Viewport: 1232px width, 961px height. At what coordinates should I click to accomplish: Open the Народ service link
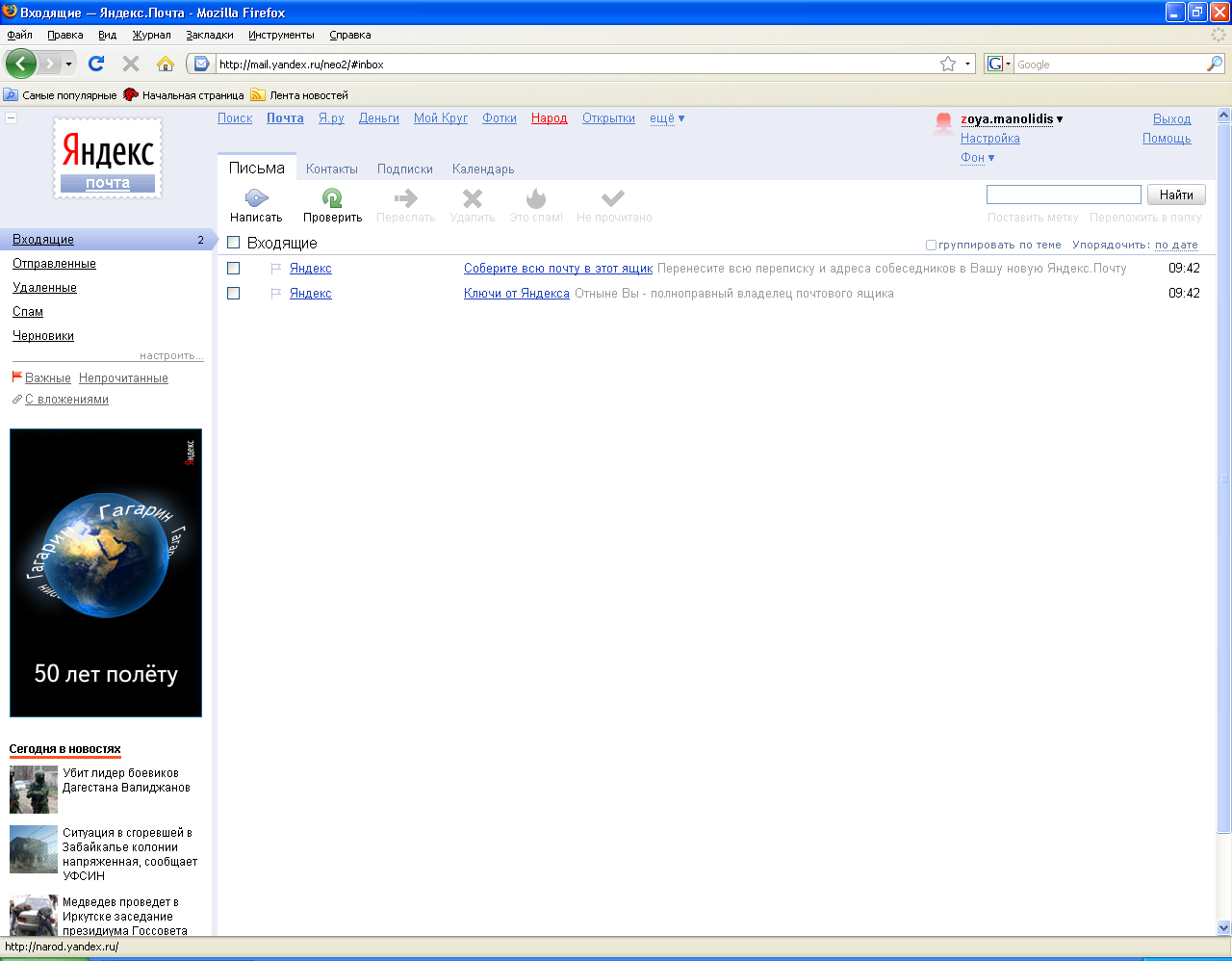pos(550,118)
